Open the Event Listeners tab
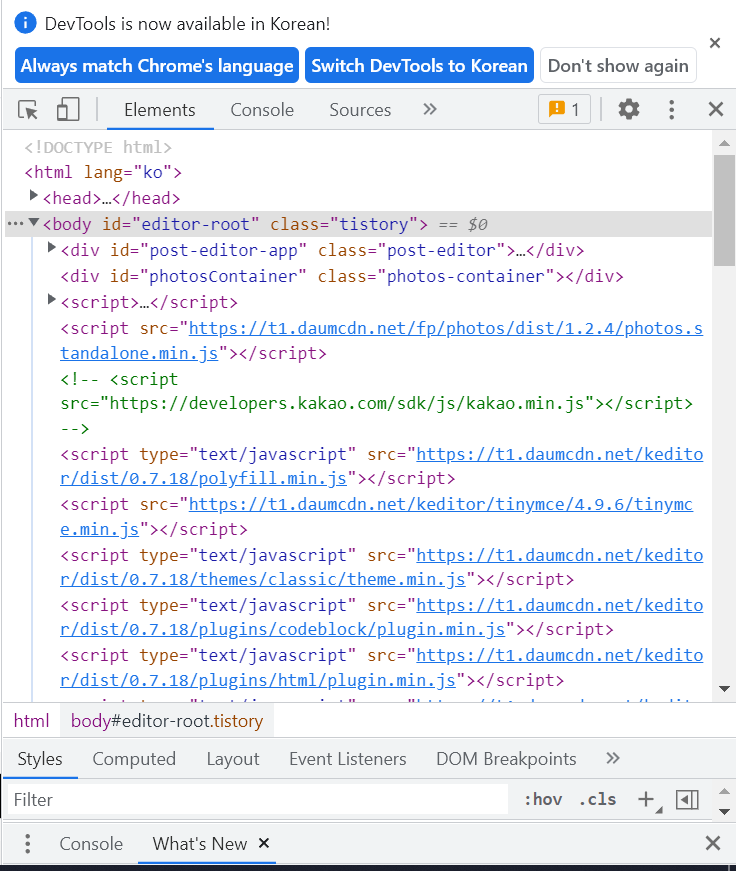 pos(348,759)
